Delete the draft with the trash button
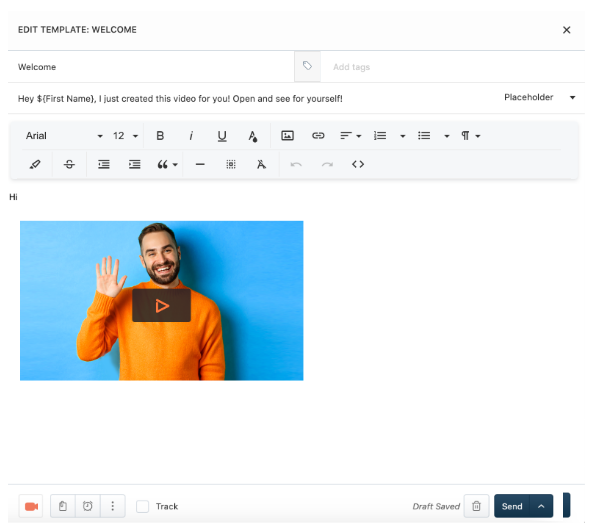Screen dimensions: 589x529 (x=476, y=506)
